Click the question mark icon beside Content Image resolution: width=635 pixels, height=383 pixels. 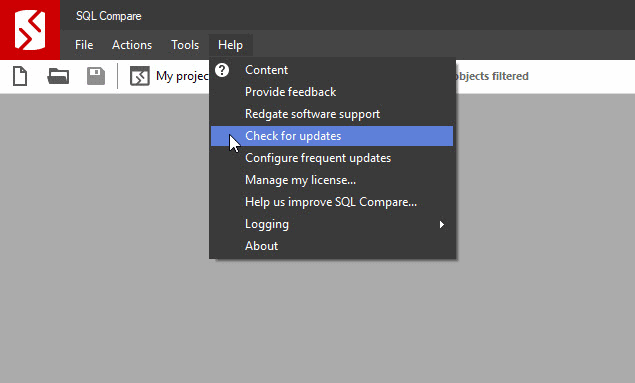coord(222,70)
